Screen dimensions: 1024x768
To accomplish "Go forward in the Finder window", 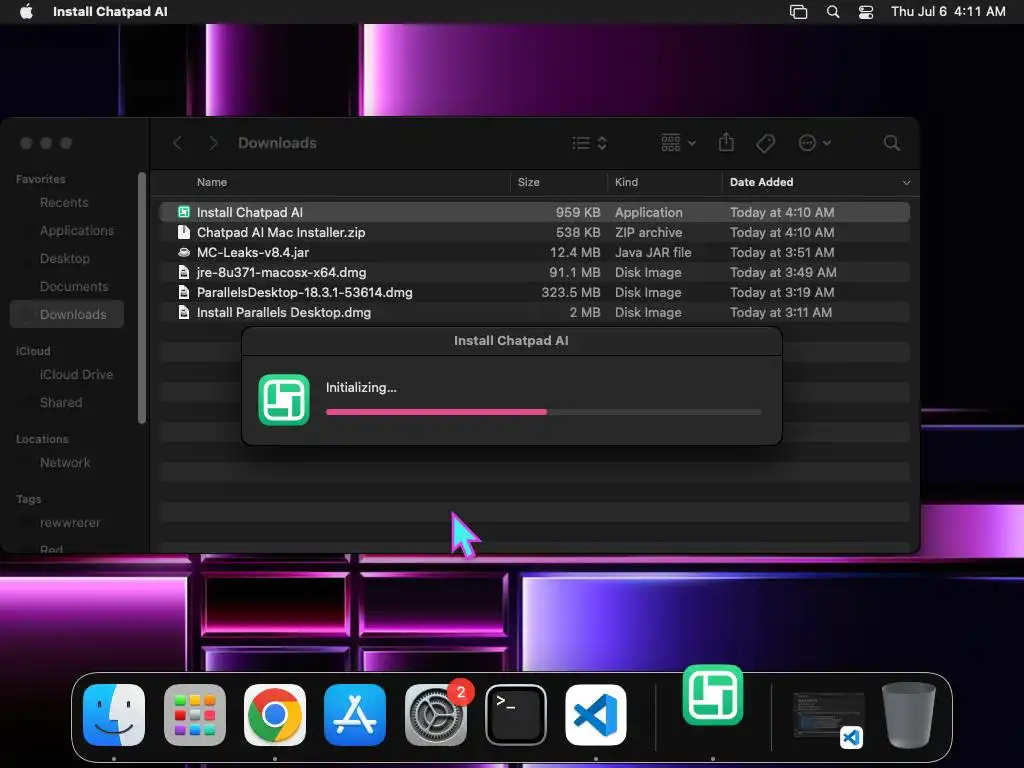I will pos(212,143).
